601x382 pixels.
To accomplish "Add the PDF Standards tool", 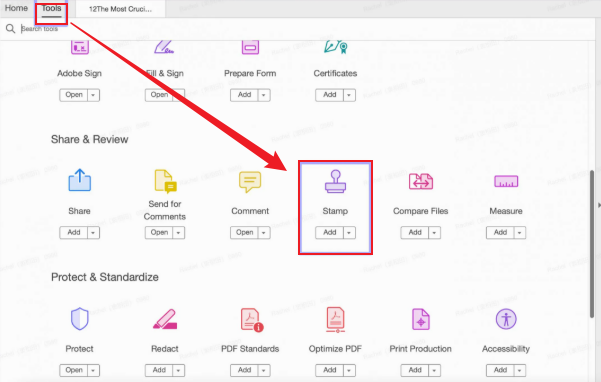I will coord(244,370).
